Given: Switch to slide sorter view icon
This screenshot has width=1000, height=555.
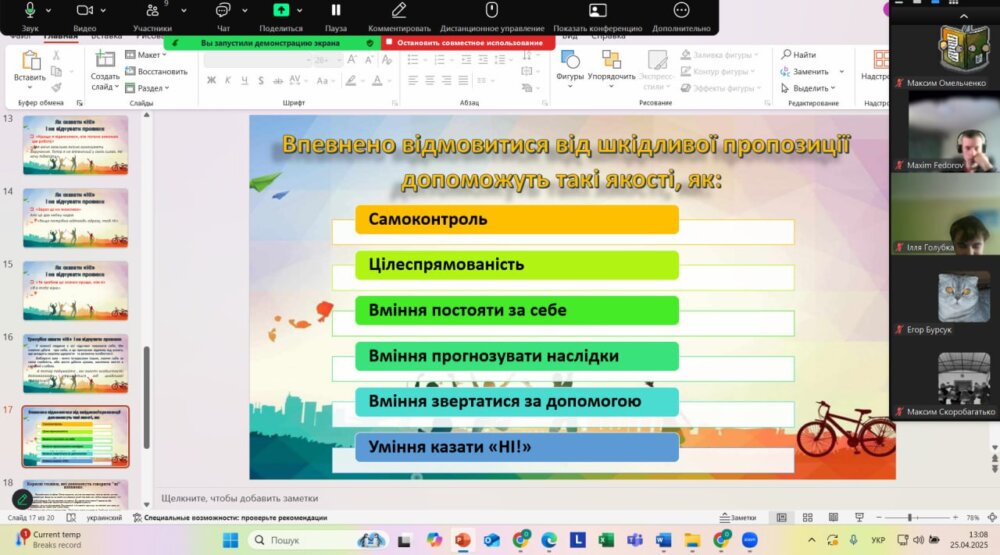Looking at the screenshot, I should [x=807, y=518].
